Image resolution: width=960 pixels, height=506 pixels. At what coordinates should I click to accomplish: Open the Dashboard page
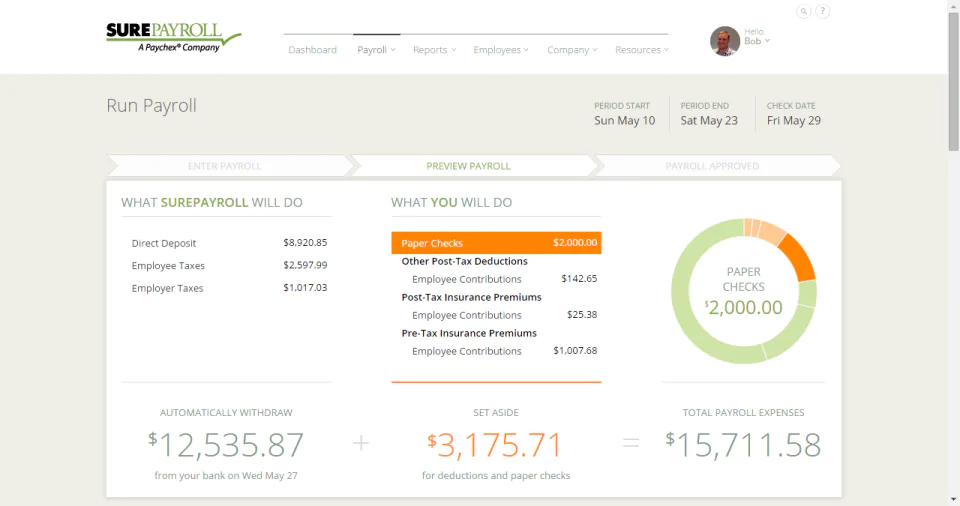tap(312, 50)
